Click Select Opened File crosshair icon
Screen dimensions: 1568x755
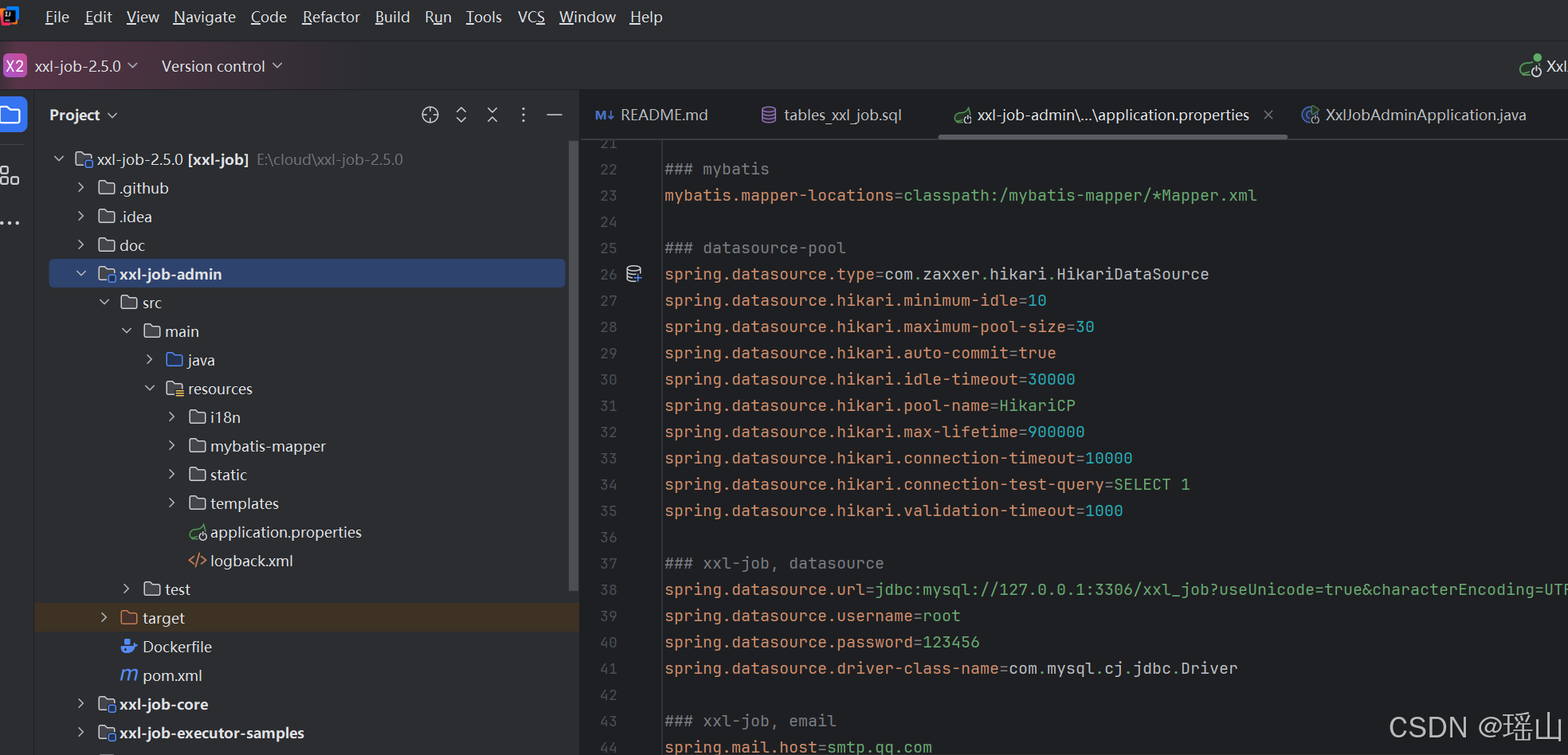click(430, 115)
